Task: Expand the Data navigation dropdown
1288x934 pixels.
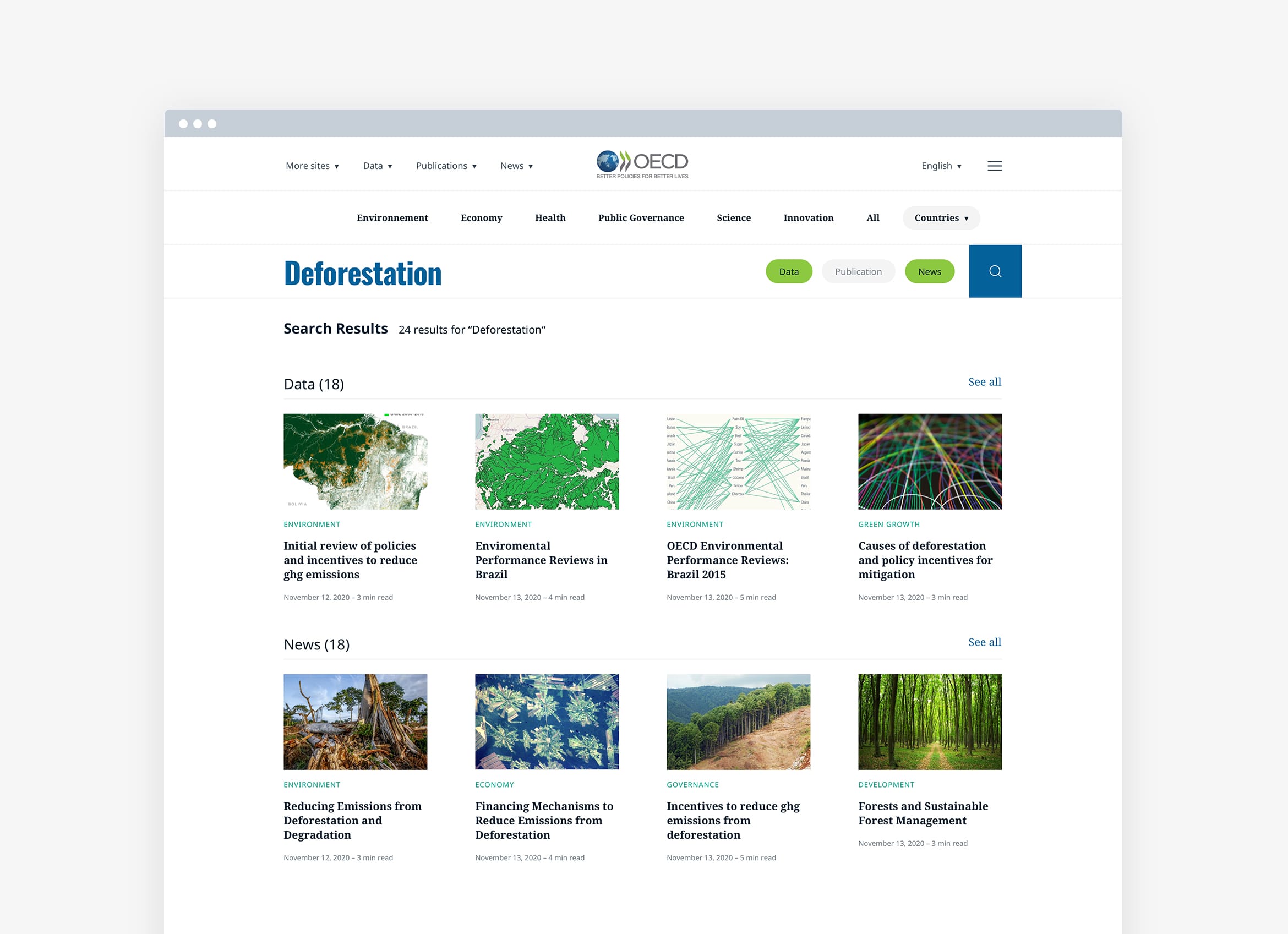Action: tap(377, 166)
